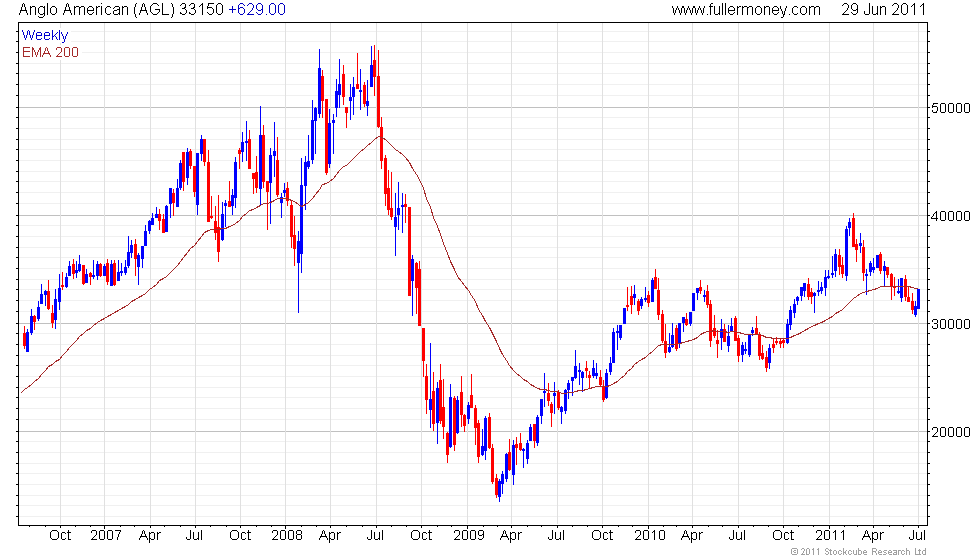The width and height of the screenshot is (980, 560).
Task: Click the 2009 year label on time axis
Action: (x=469, y=536)
